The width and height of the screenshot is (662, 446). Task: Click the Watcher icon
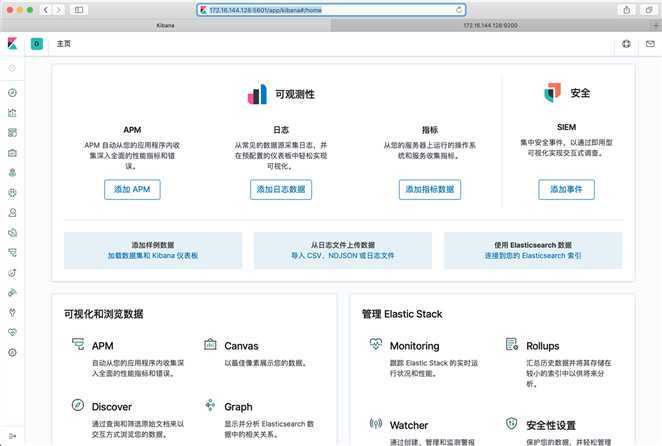pyautogui.click(x=376, y=423)
